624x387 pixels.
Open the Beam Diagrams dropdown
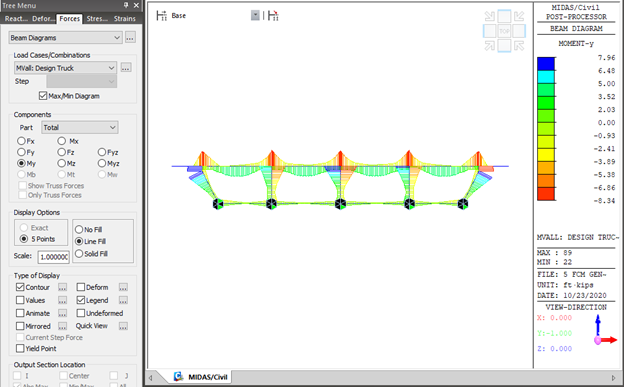pyautogui.click(x=65, y=37)
